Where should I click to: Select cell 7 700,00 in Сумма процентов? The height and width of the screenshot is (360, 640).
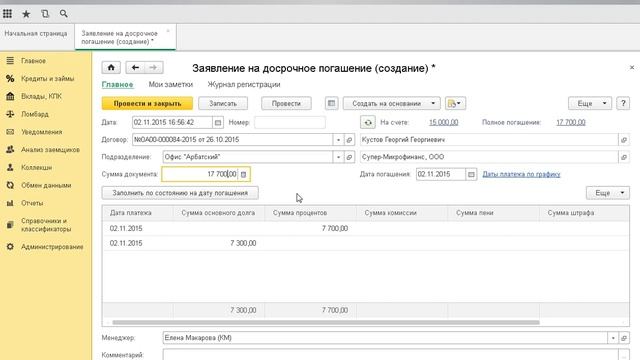coord(311,229)
